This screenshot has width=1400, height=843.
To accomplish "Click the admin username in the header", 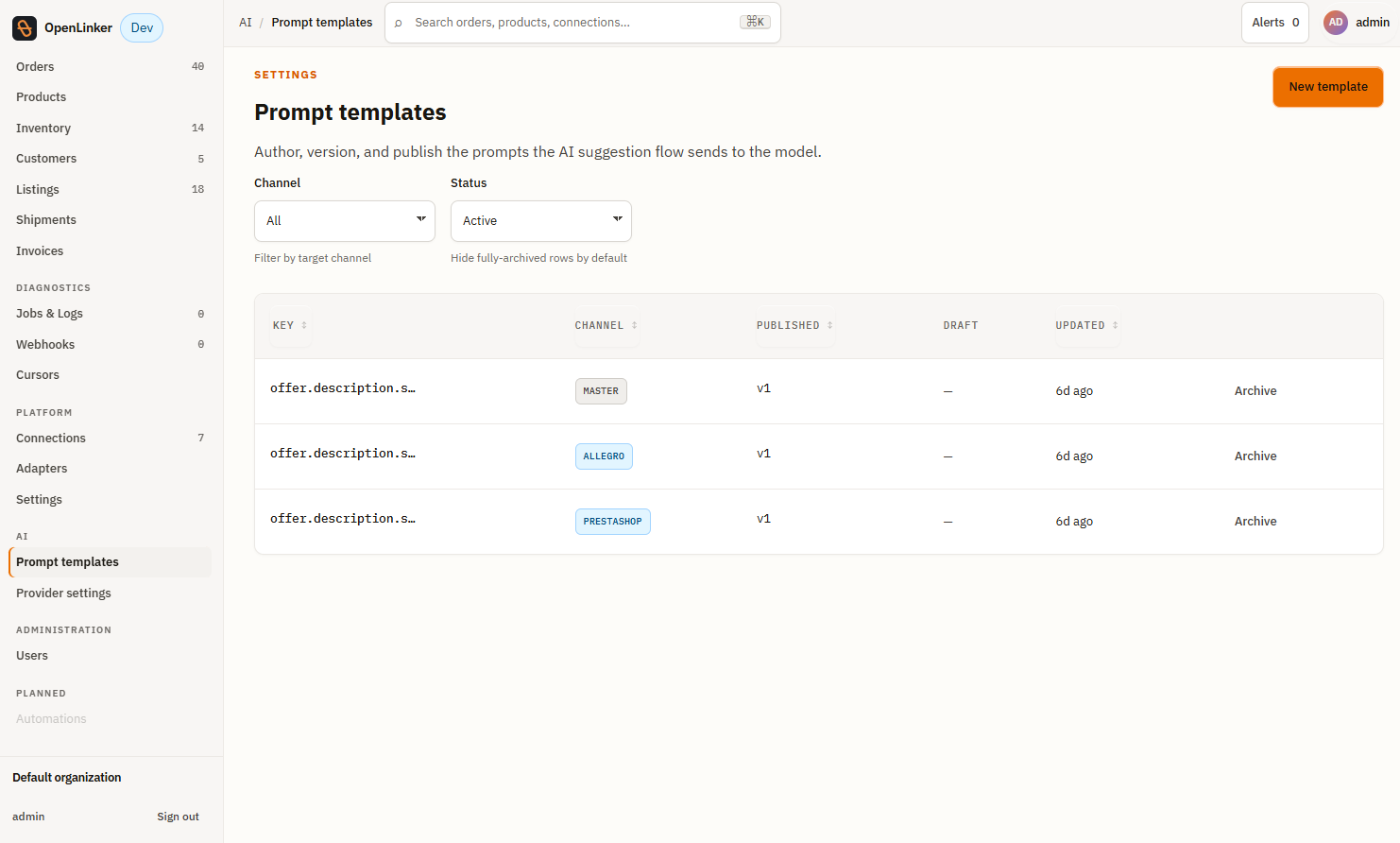I will [1373, 23].
